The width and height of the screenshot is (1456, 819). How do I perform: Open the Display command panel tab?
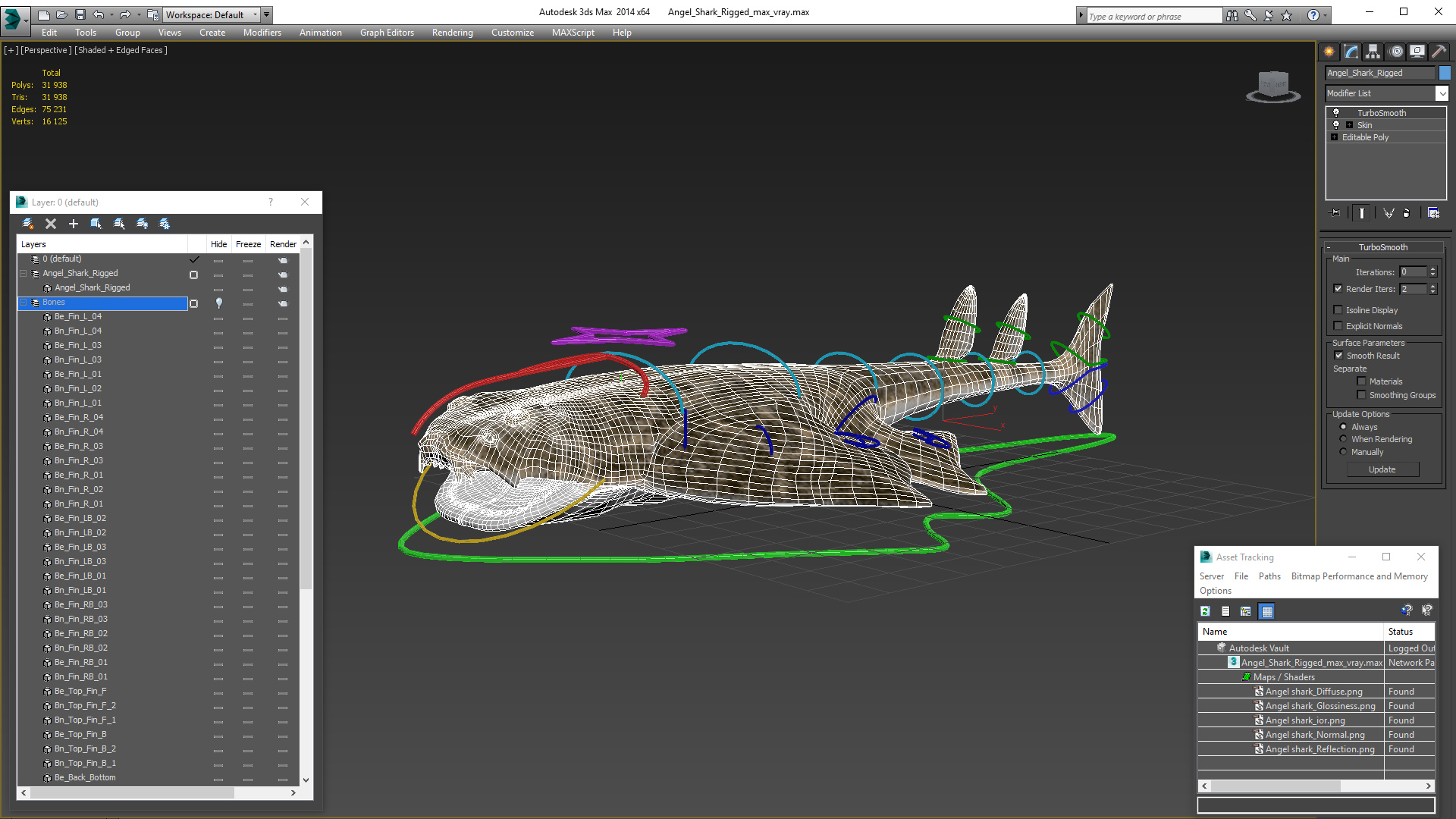coord(1417,52)
